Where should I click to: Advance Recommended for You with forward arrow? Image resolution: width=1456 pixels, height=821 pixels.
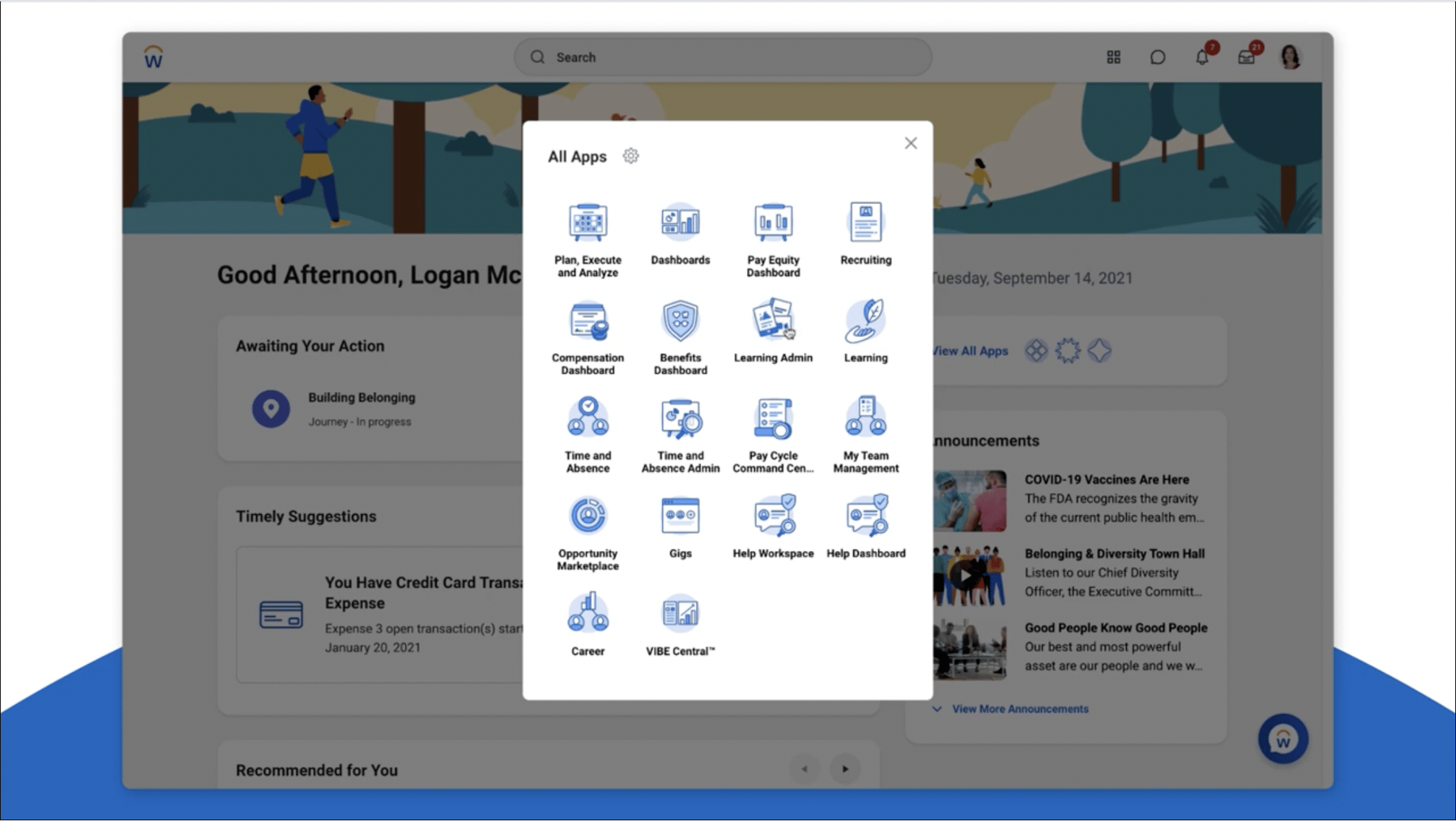coord(845,768)
